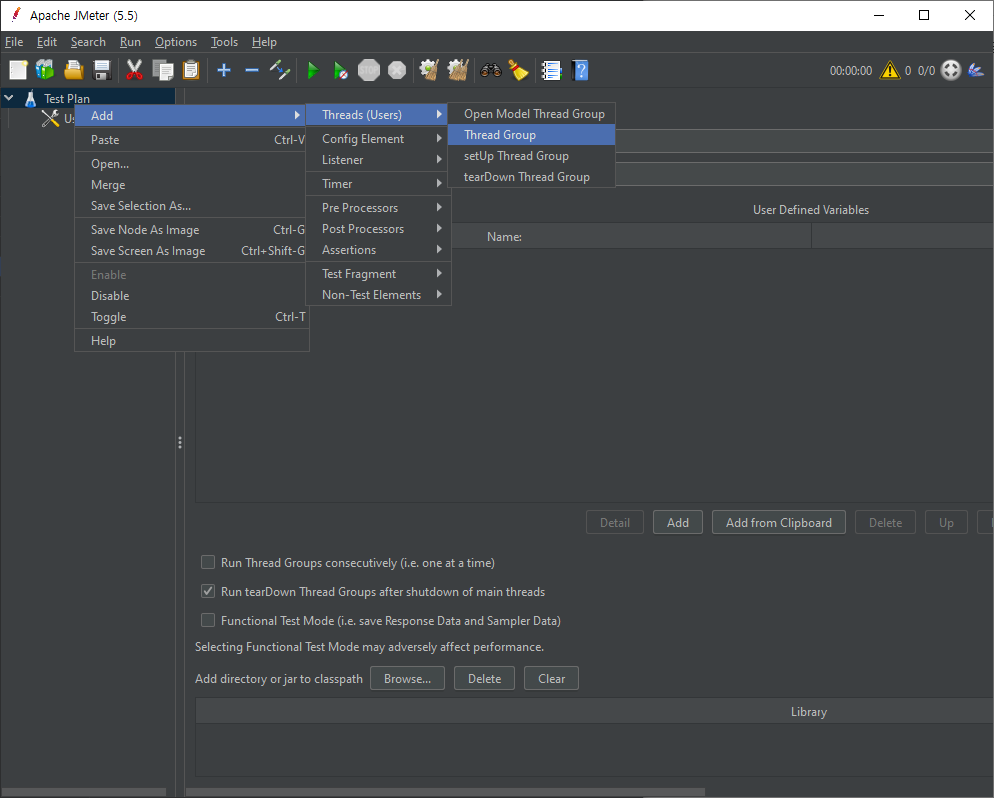Expand the Pre Processors submenu
This screenshot has width=994, height=798.
378,208
